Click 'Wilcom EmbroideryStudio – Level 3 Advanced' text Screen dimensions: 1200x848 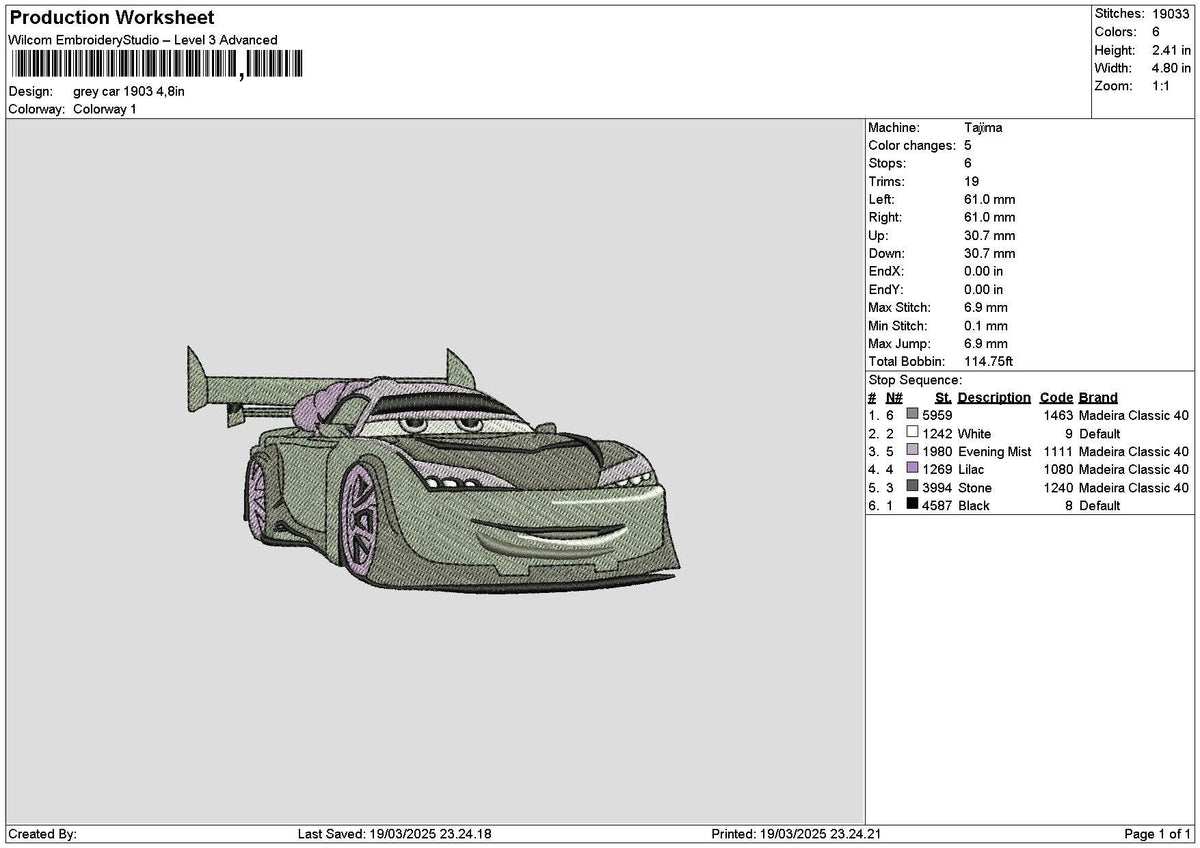(x=143, y=40)
